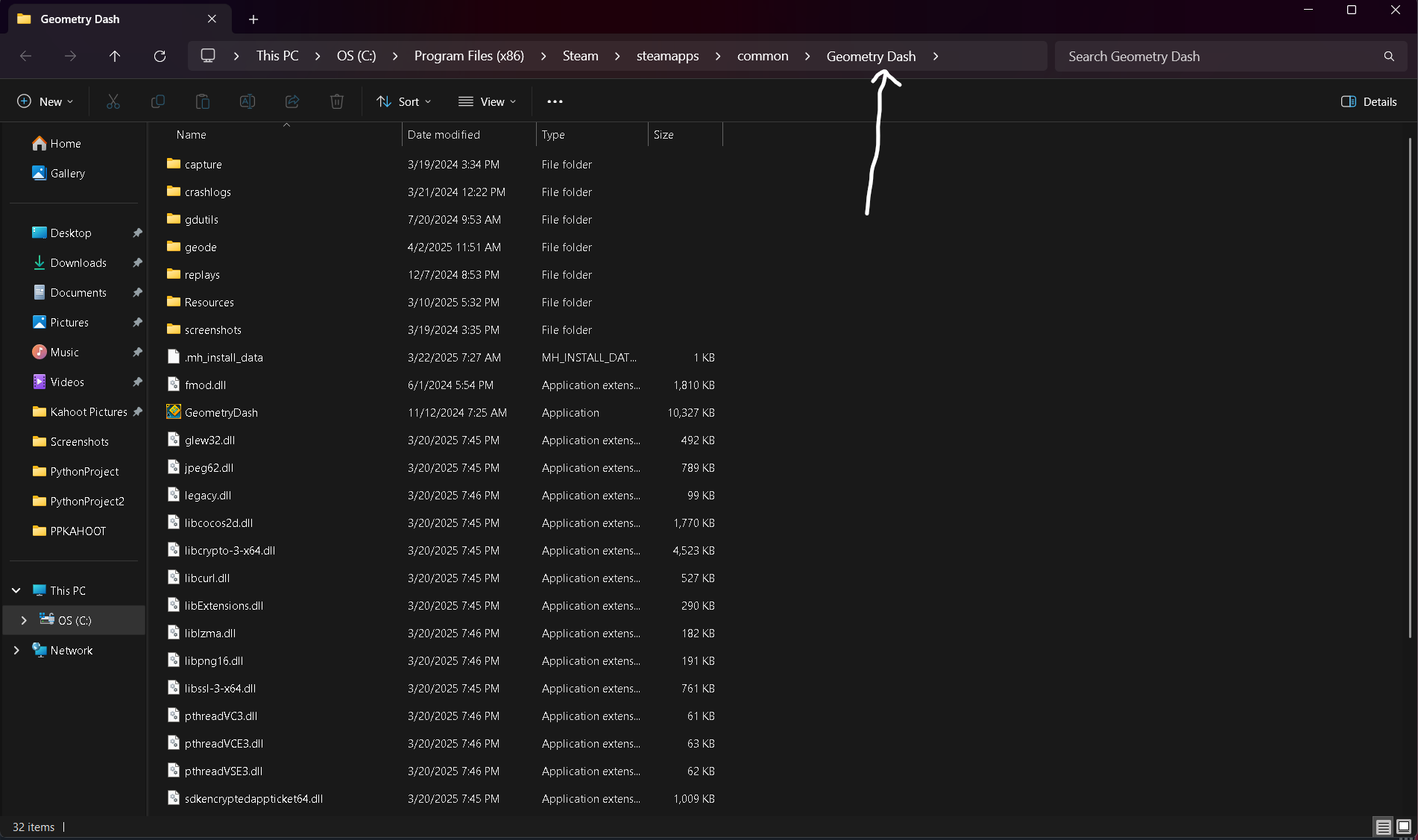Image resolution: width=1418 pixels, height=840 pixels.
Task: Expand chevron after Steam in address bar
Action: 617,57
